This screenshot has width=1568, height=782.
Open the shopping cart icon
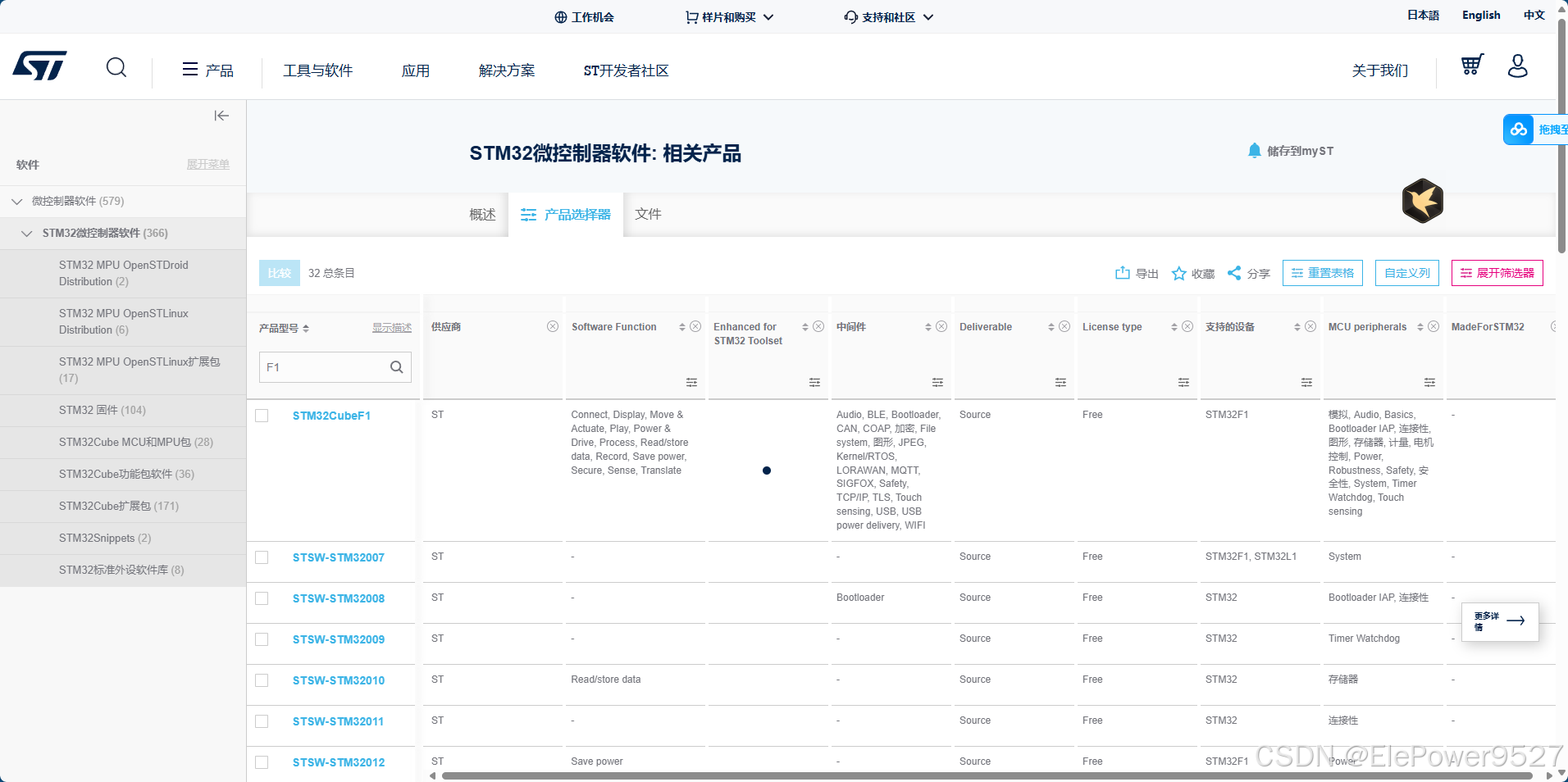pyautogui.click(x=1472, y=65)
